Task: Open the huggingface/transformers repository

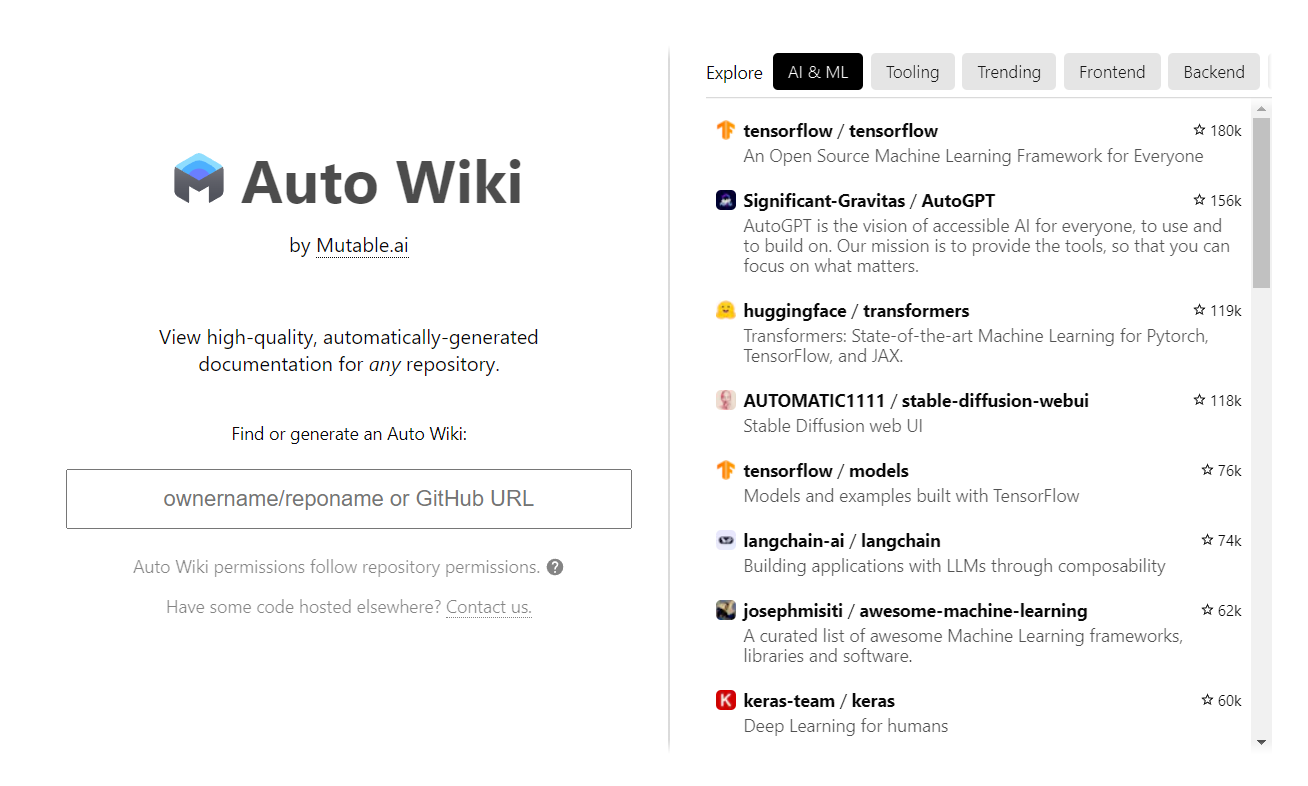Action: point(856,310)
